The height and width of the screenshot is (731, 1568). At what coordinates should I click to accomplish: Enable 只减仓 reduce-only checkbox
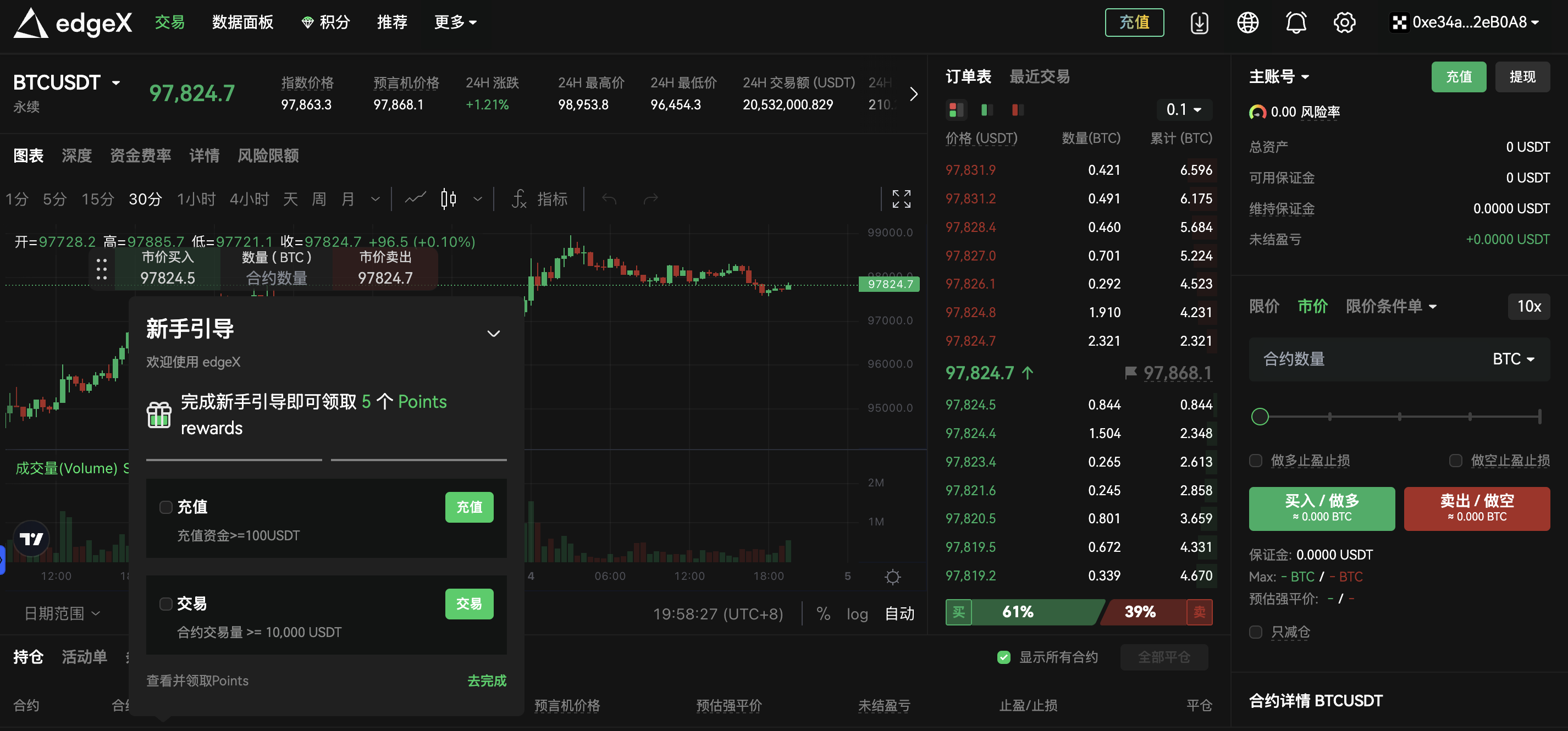tap(1256, 632)
